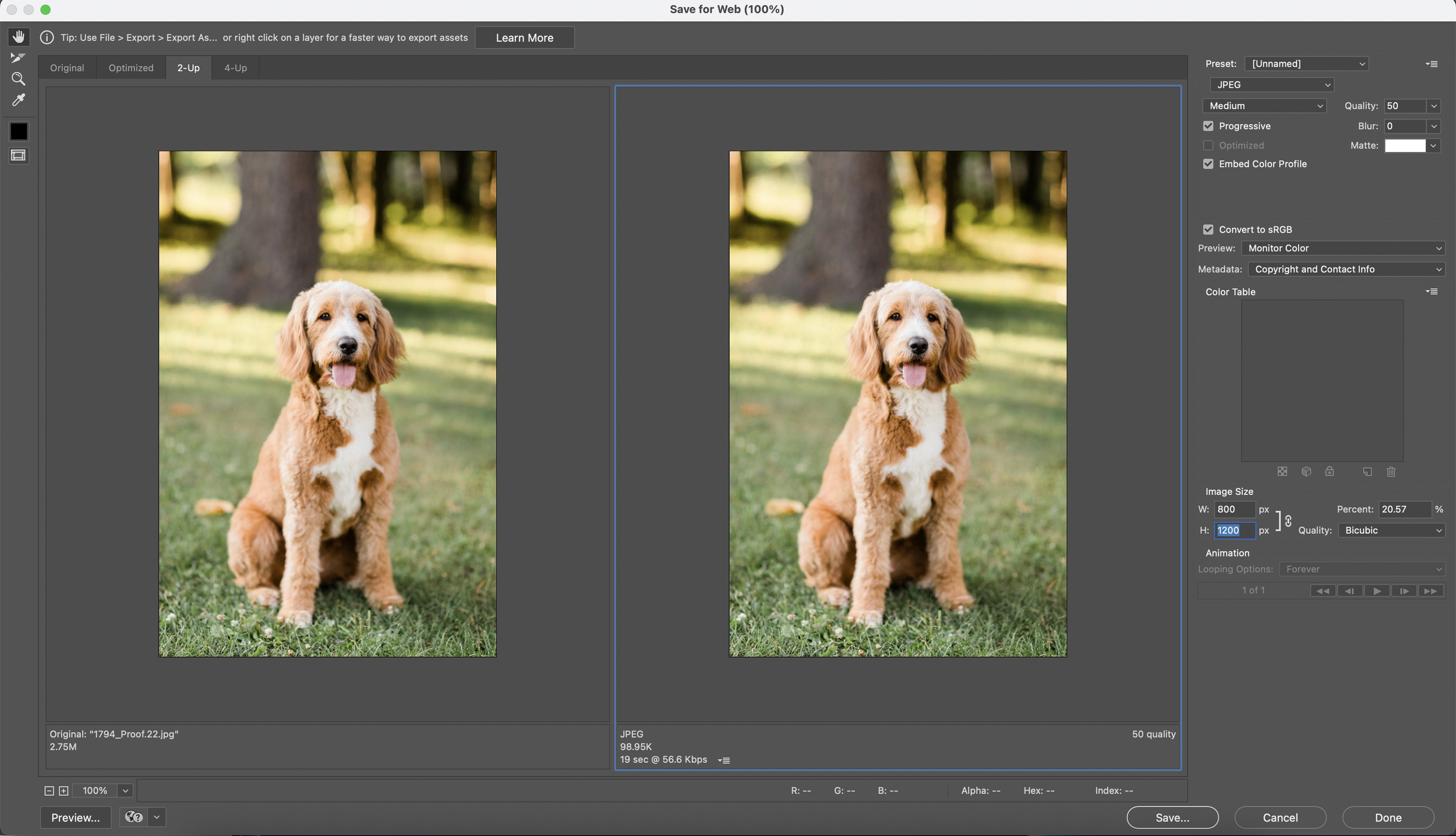Click the Learn More button
This screenshot has width=1456, height=836.
[525, 37]
